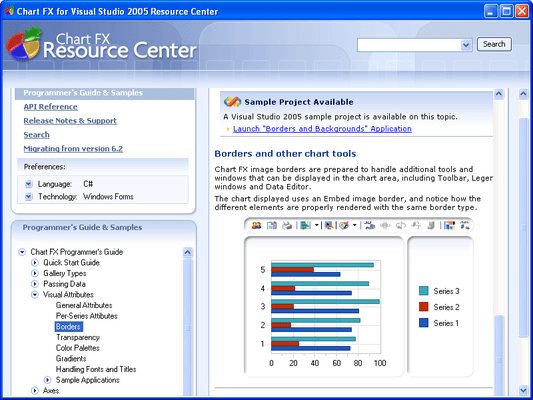Click the Series 1 blue legend swatch
Image resolution: width=533 pixels, height=400 pixels.
[x=424, y=323]
